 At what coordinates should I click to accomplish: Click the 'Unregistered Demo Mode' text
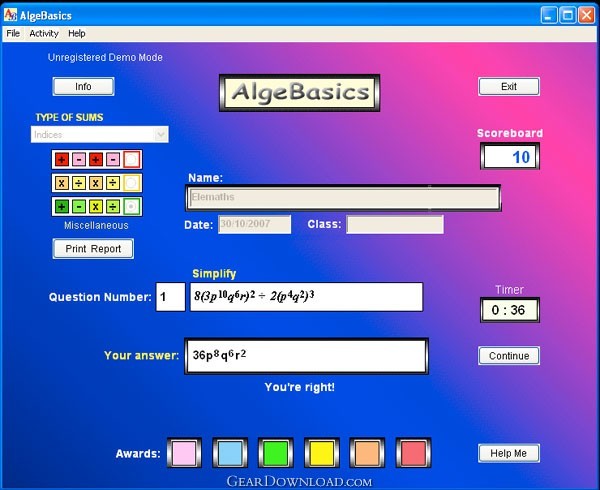point(105,57)
